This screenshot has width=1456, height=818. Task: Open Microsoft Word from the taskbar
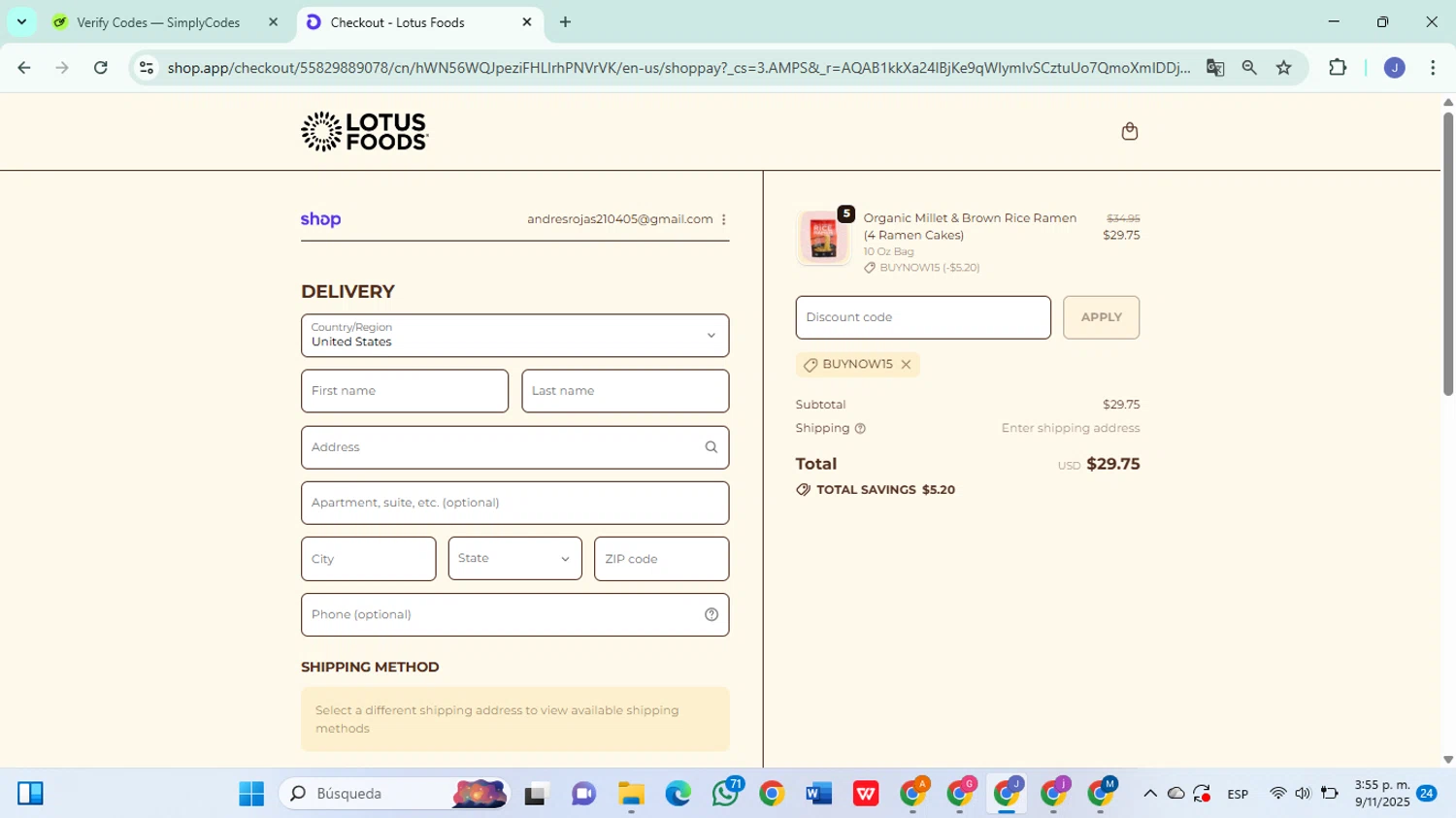coord(819,794)
